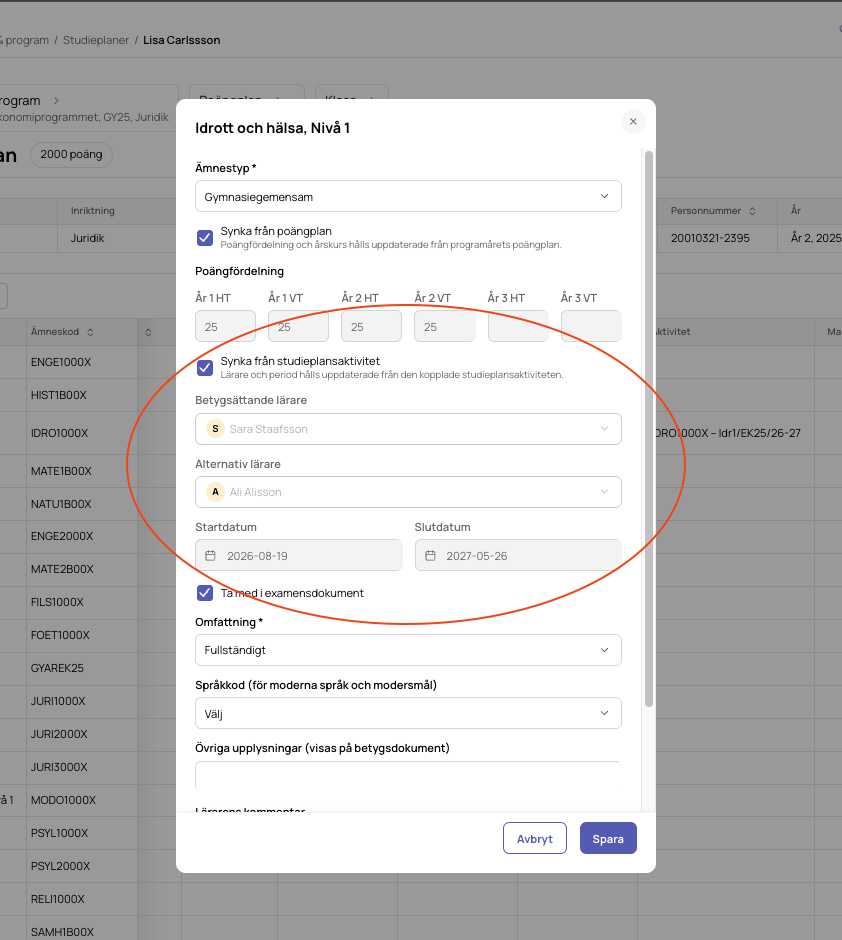Save changes with Spara button

click(x=608, y=838)
